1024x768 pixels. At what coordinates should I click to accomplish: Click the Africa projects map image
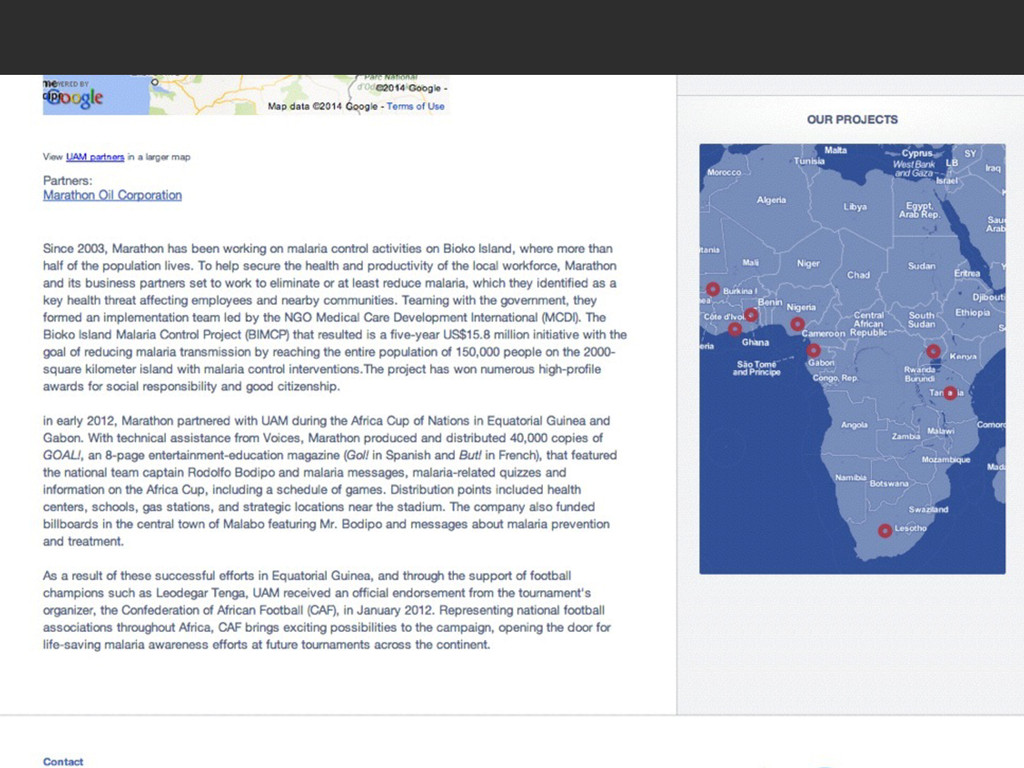coord(852,359)
